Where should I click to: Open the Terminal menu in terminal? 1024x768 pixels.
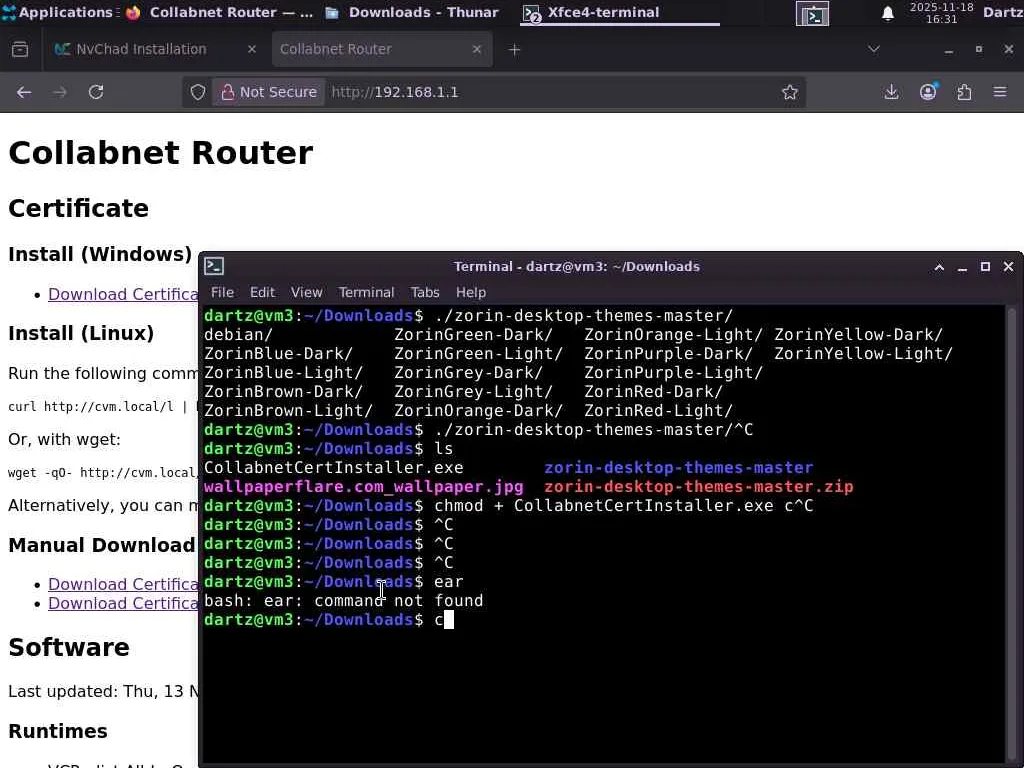pos(366,292)
